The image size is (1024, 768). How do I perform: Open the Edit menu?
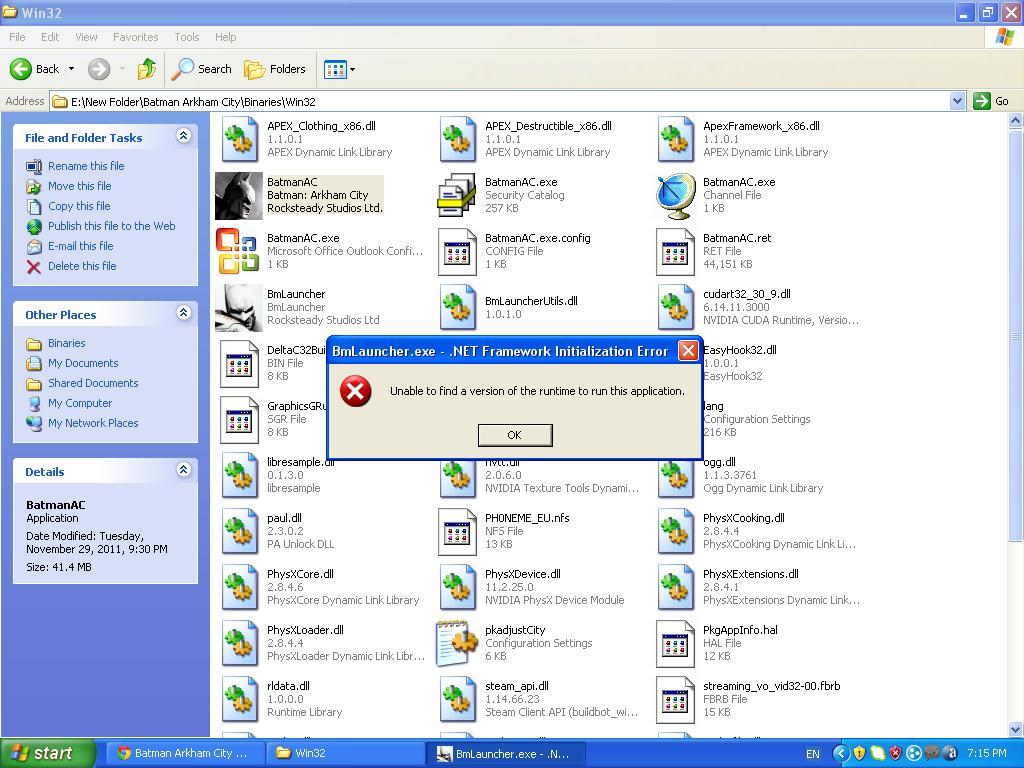(x=50, y=37)
